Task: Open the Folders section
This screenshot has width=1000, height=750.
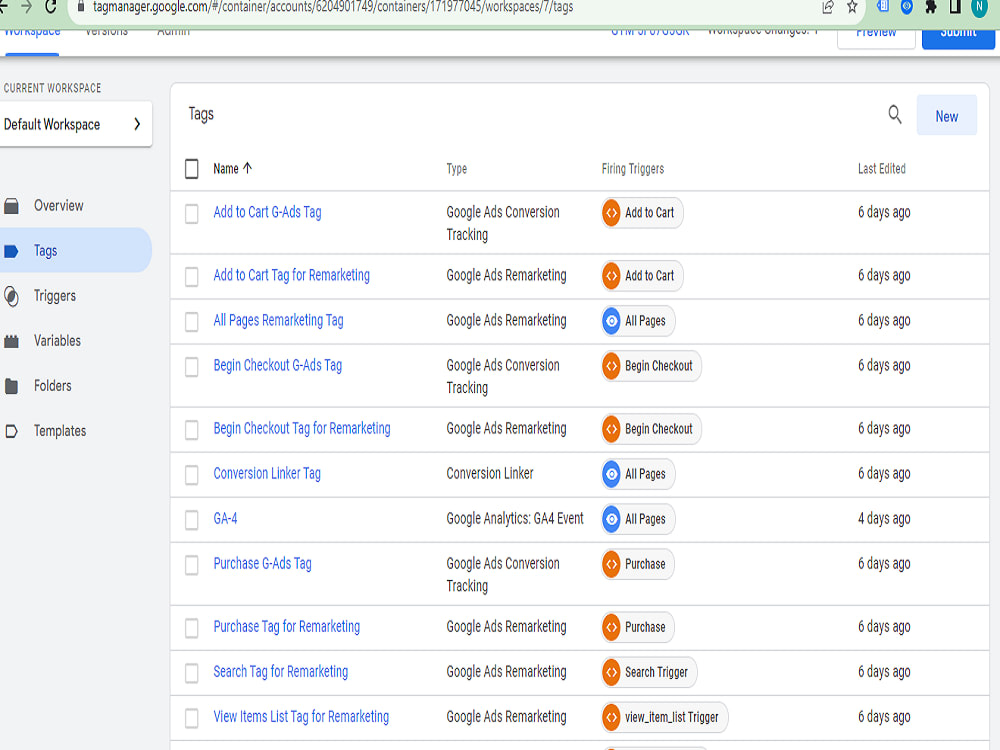Action: [x=52, y=386]
